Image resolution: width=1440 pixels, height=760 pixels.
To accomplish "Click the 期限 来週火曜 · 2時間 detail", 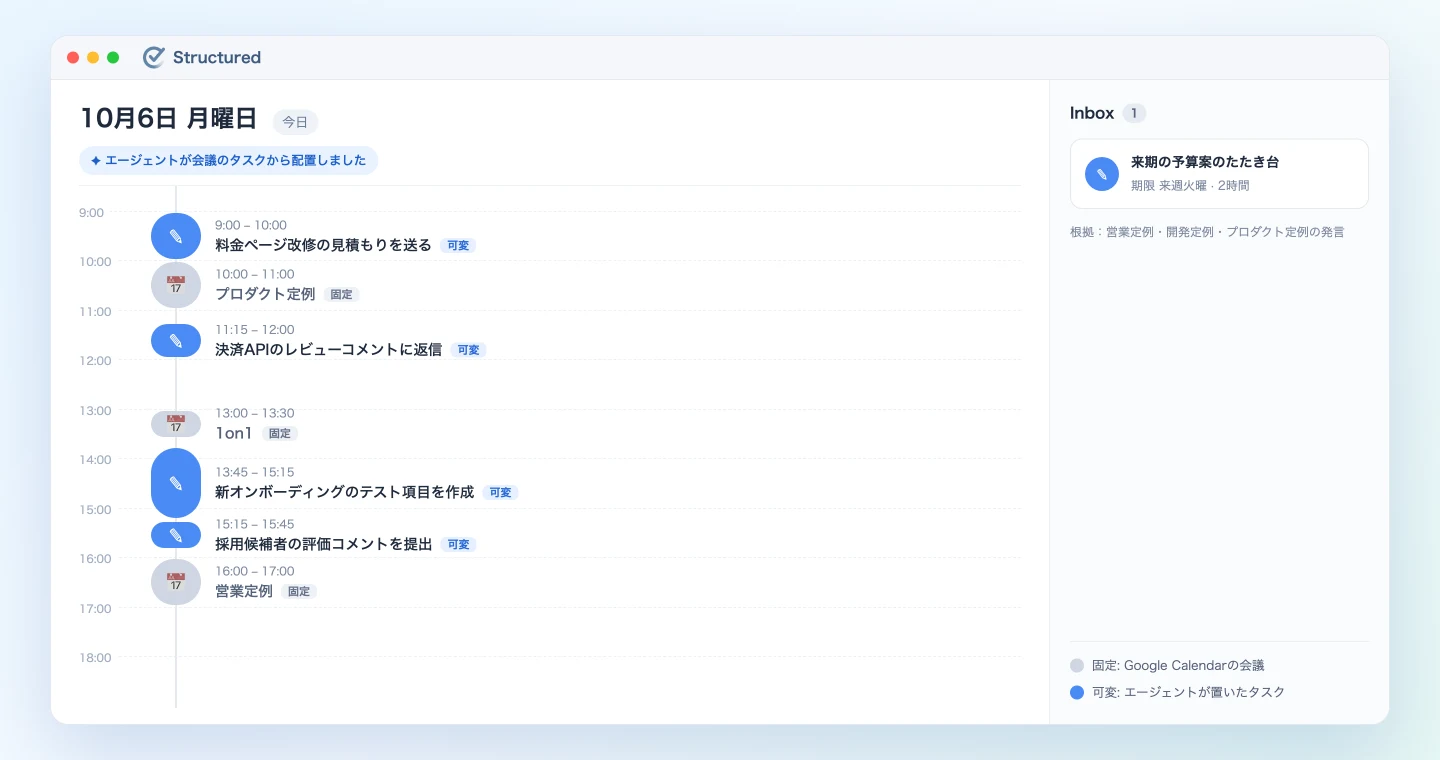I will coord(1190,186).
